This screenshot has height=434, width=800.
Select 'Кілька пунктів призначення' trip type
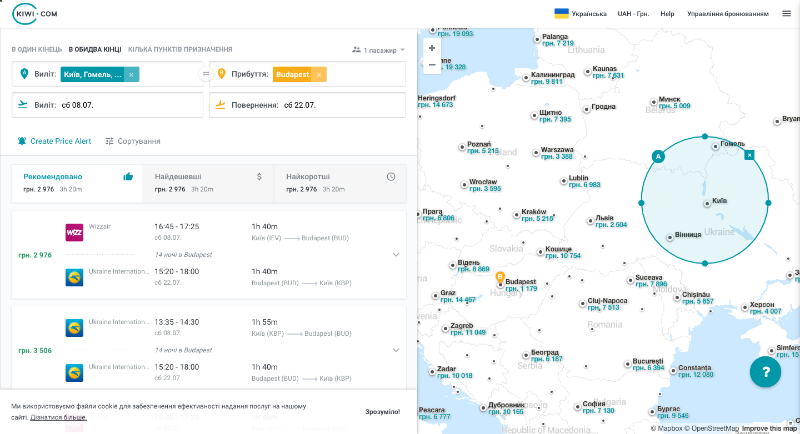pos(180,49)
